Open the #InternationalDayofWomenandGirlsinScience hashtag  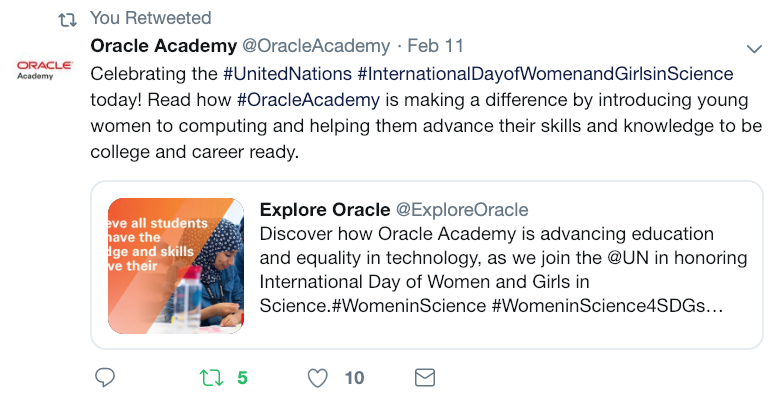click(545, 74)
